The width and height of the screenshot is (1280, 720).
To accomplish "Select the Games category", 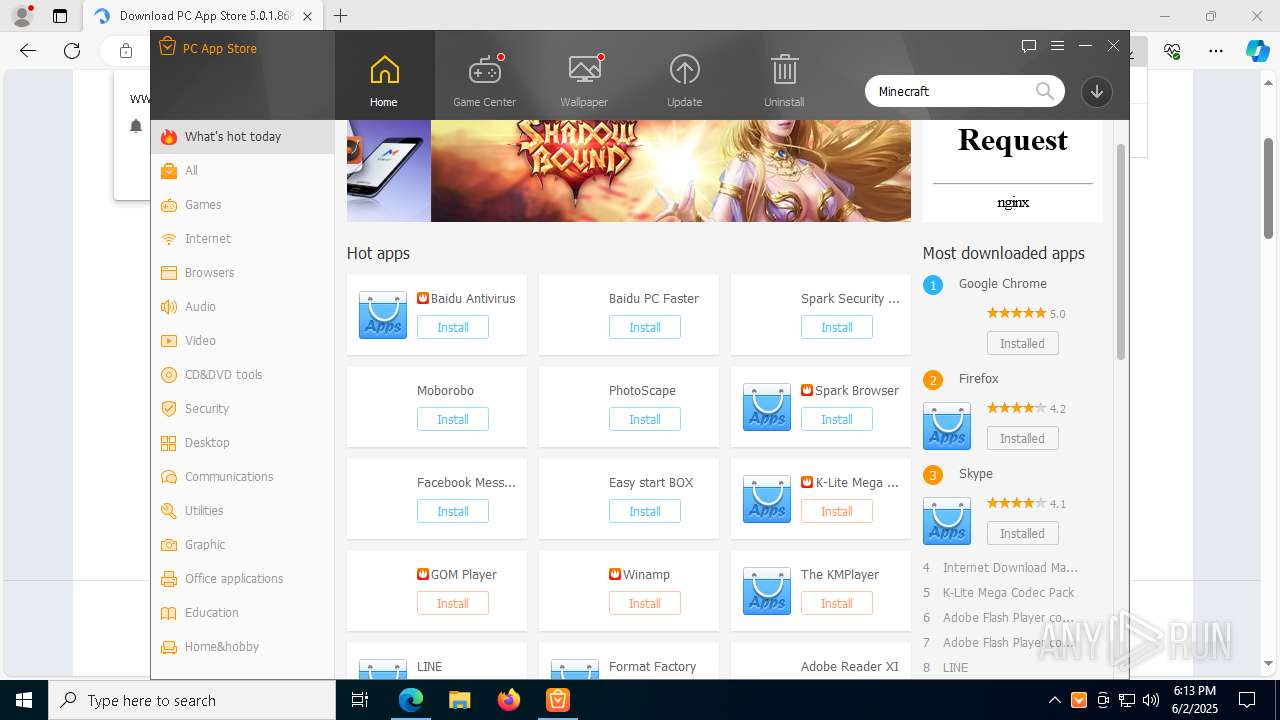I will [243, 205].
